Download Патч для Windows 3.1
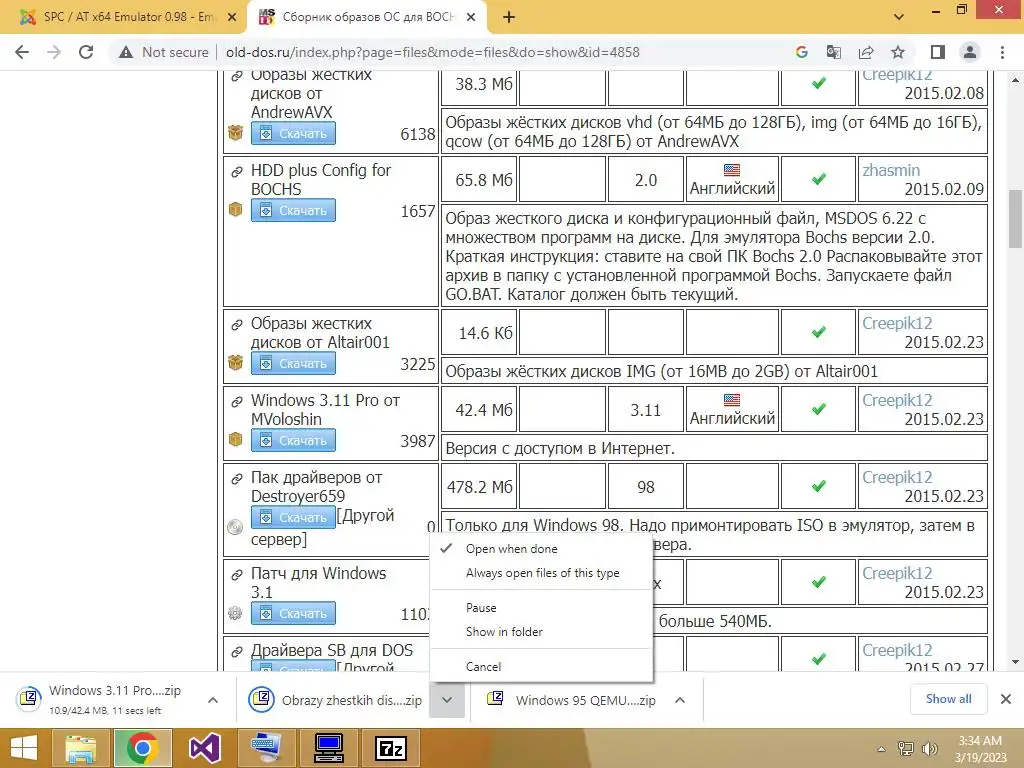 (x=293, y=613)
